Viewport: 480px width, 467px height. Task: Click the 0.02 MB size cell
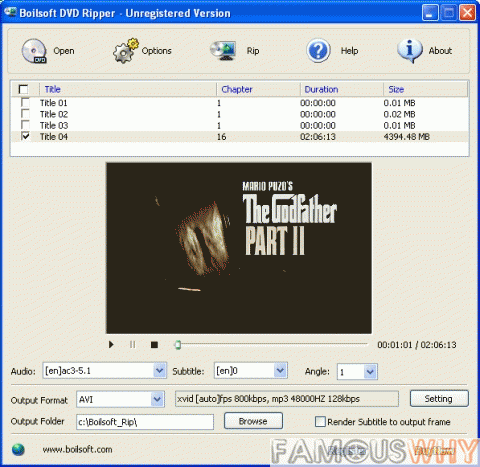399,114
